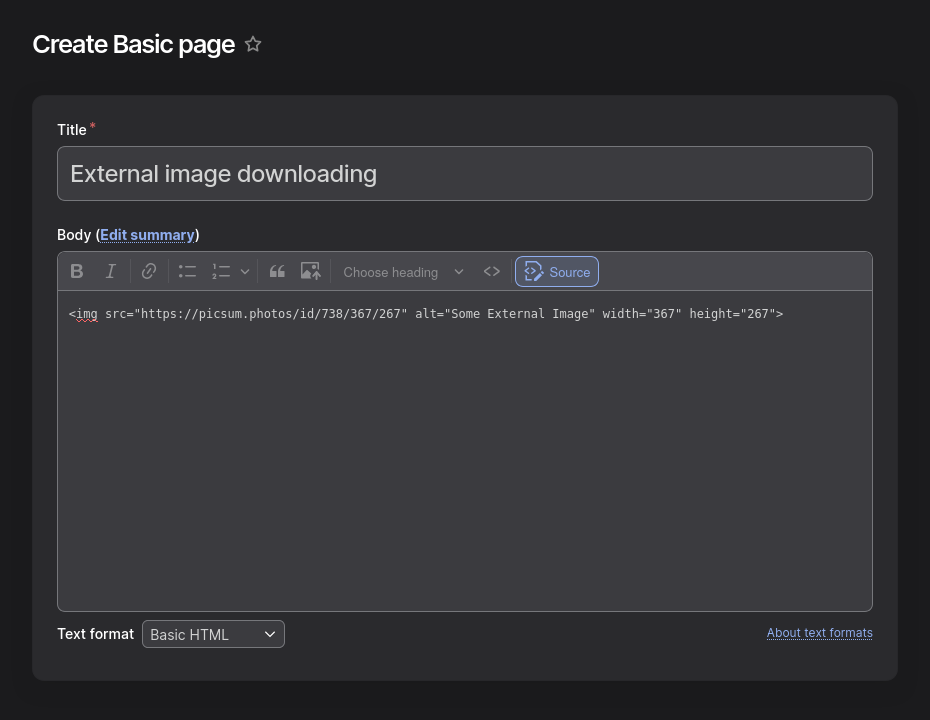Click inside the Body source textarea

[x=464, y=451]
